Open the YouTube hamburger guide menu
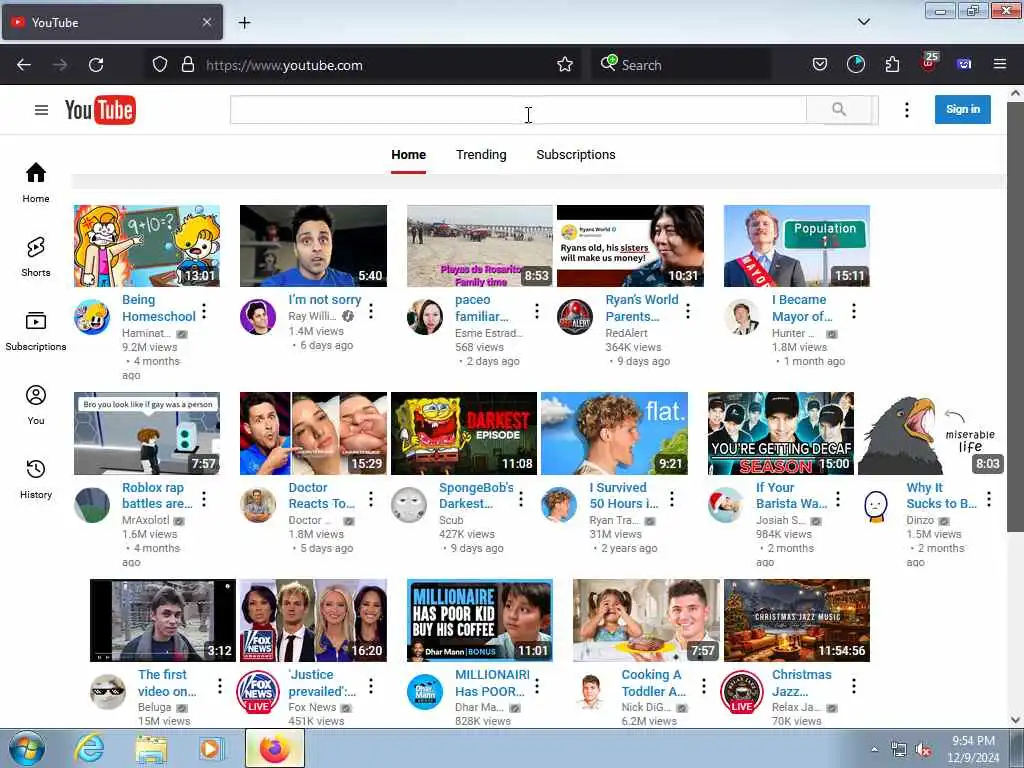The height and width of the screenshot is (768, 1024). pos(41,110)
